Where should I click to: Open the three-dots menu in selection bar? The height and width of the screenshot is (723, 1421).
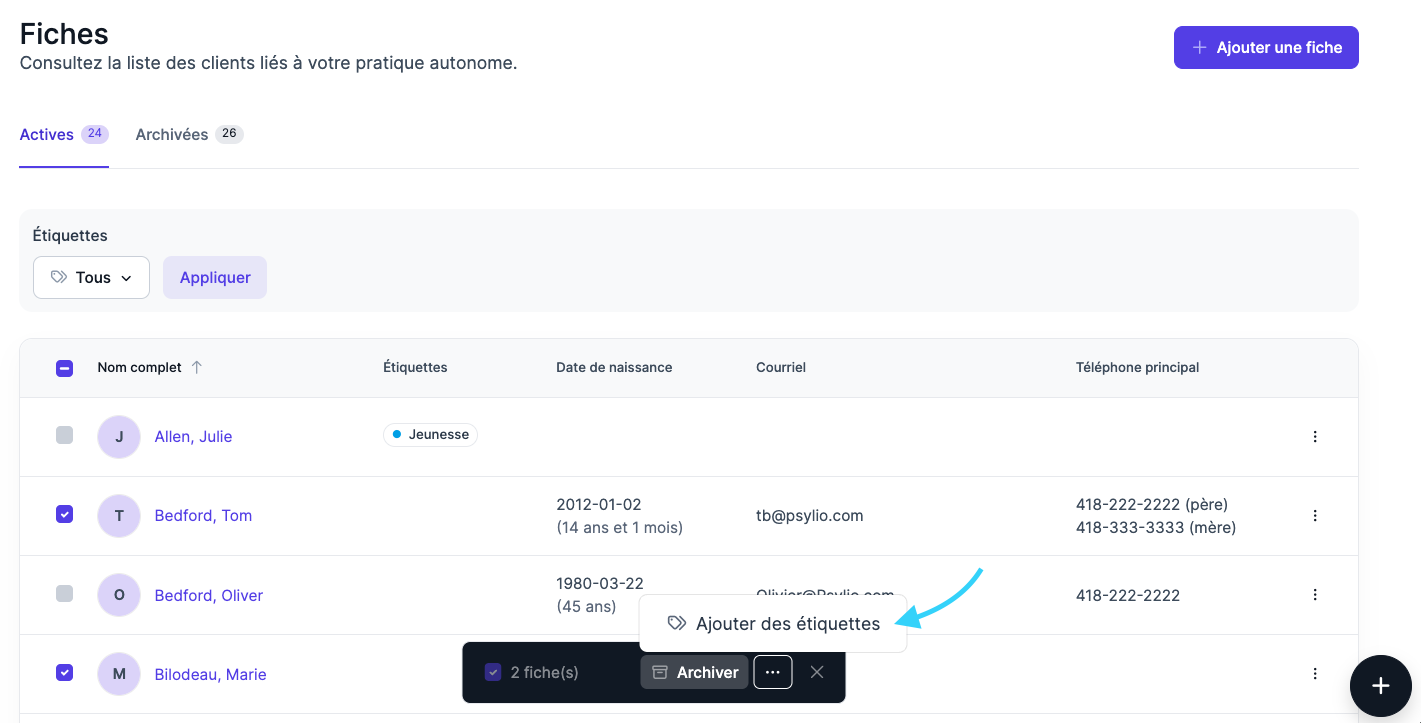point(773,672)
